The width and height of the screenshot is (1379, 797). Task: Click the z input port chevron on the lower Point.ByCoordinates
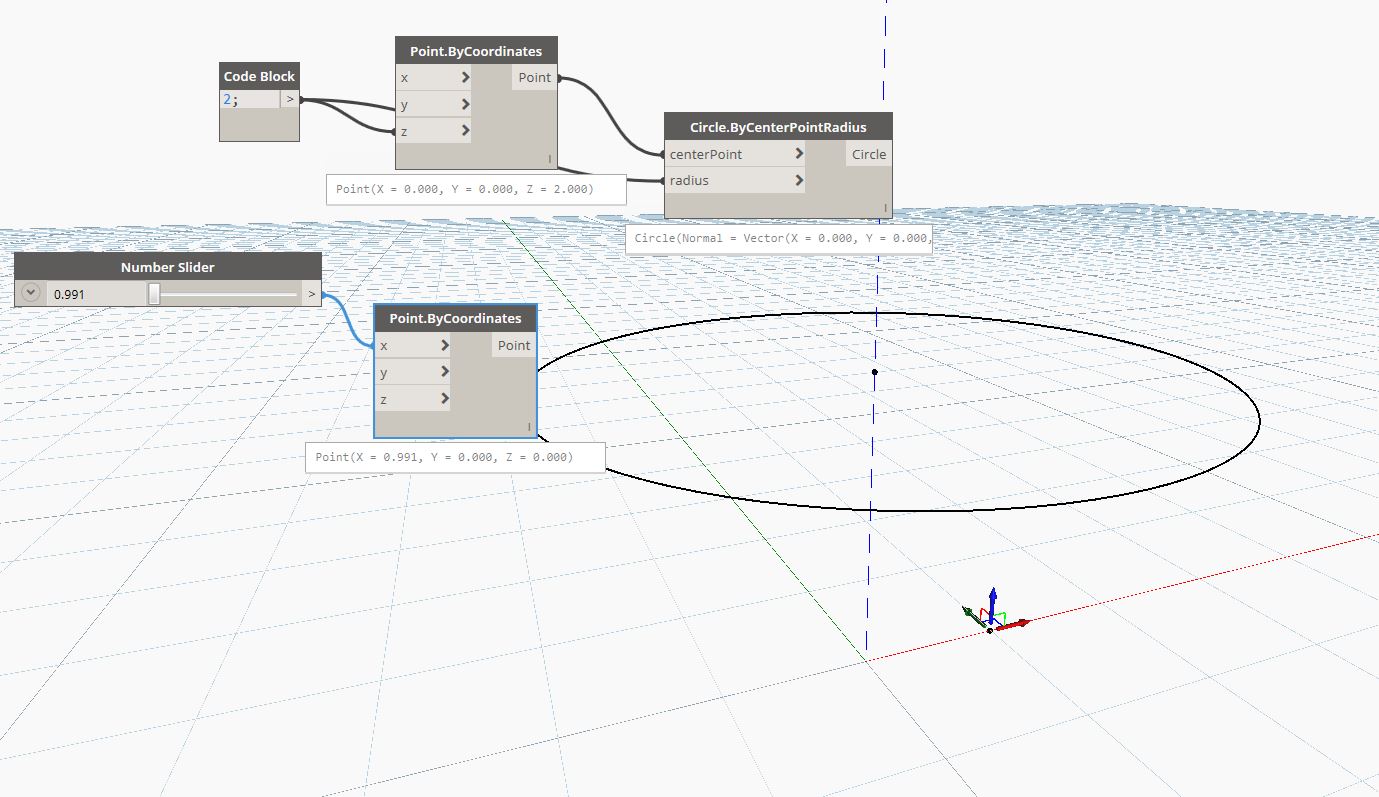coord(446,398)
